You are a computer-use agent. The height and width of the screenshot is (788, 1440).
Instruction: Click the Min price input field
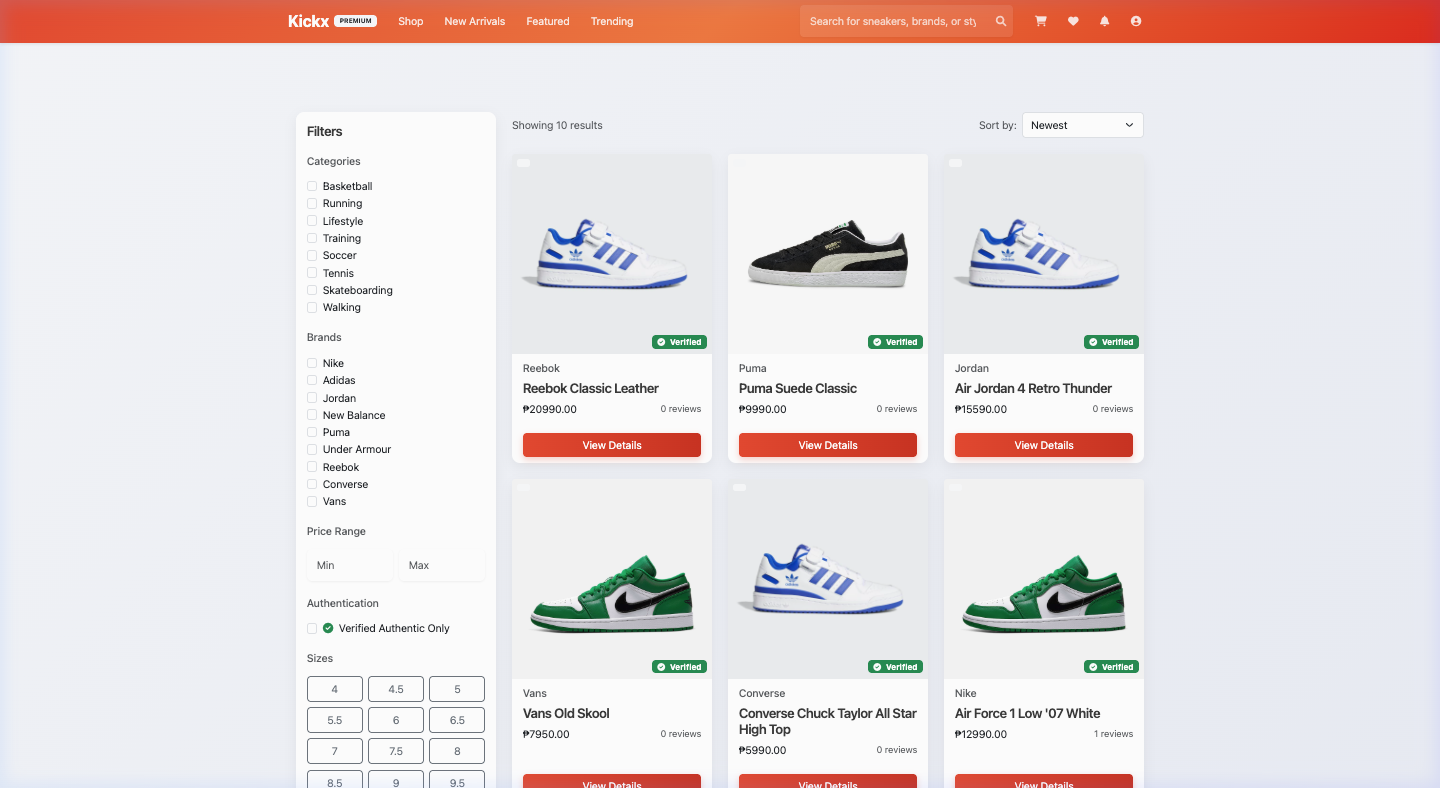coord(350,565)
